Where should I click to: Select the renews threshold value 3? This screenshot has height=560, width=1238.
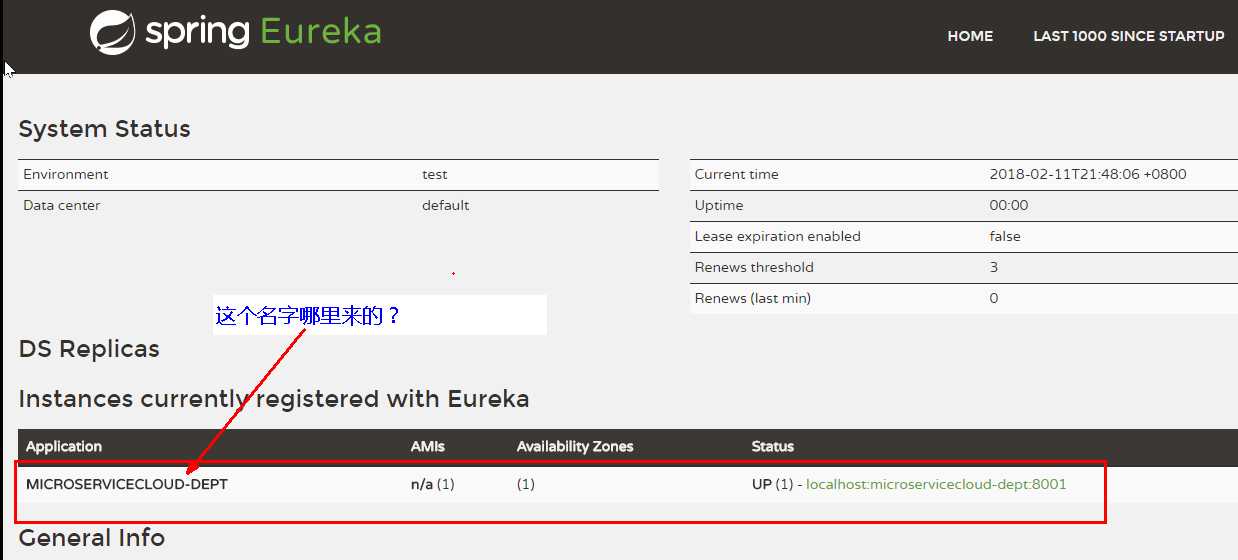[x=994, y=267]
